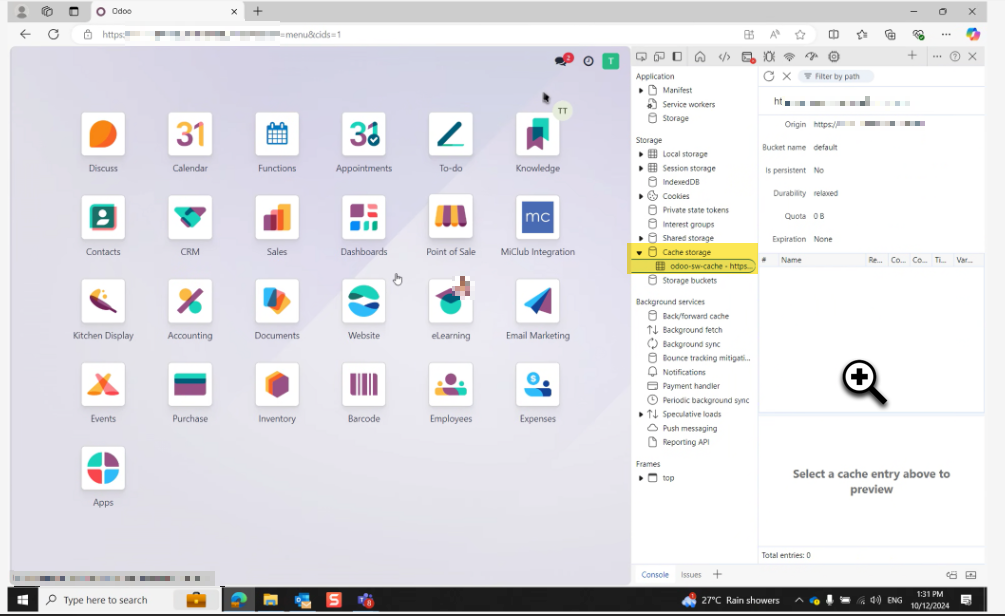1005x616 pixels.
Task: Open the Email Marketing app
Action: coord(537,301)
